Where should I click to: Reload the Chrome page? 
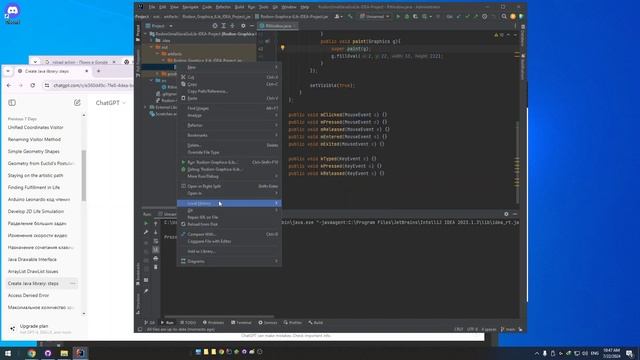point(33,85)
